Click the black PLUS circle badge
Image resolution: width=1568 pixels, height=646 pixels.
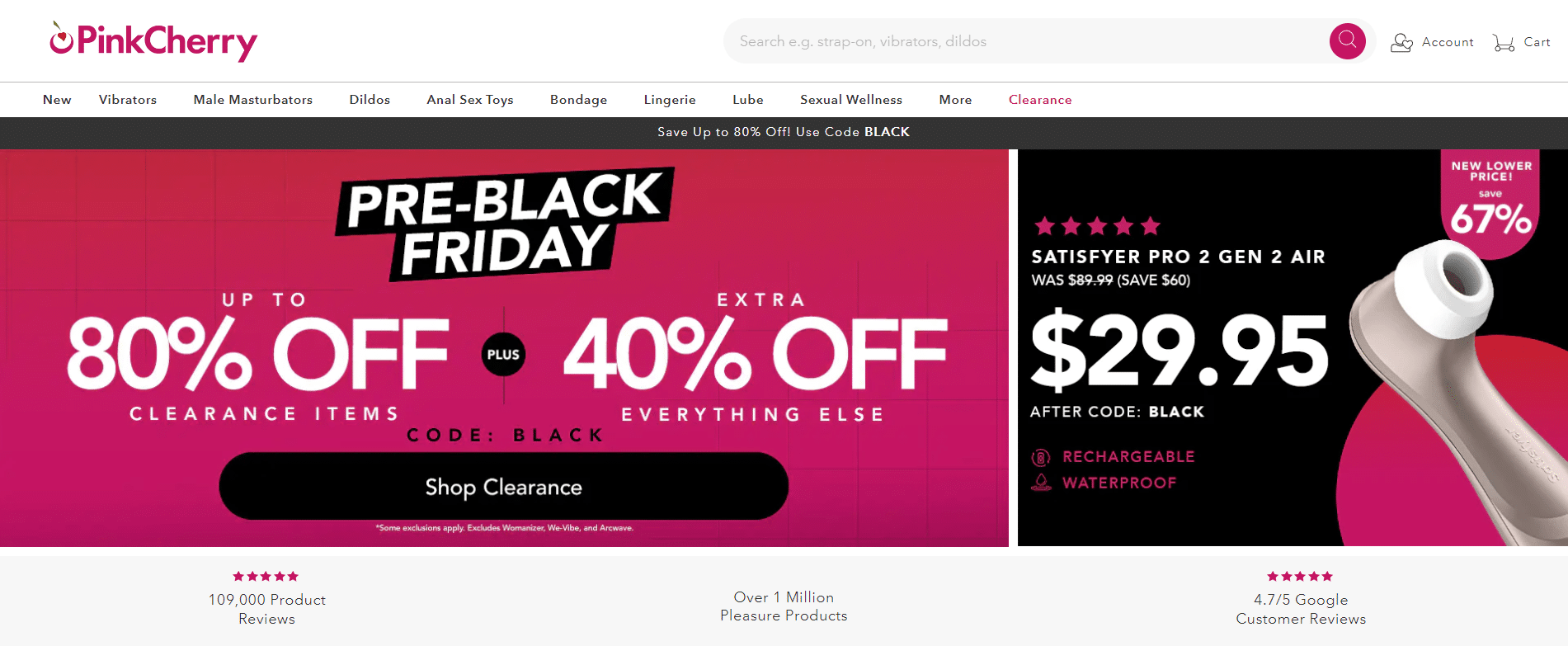click(x=503, y=355)
